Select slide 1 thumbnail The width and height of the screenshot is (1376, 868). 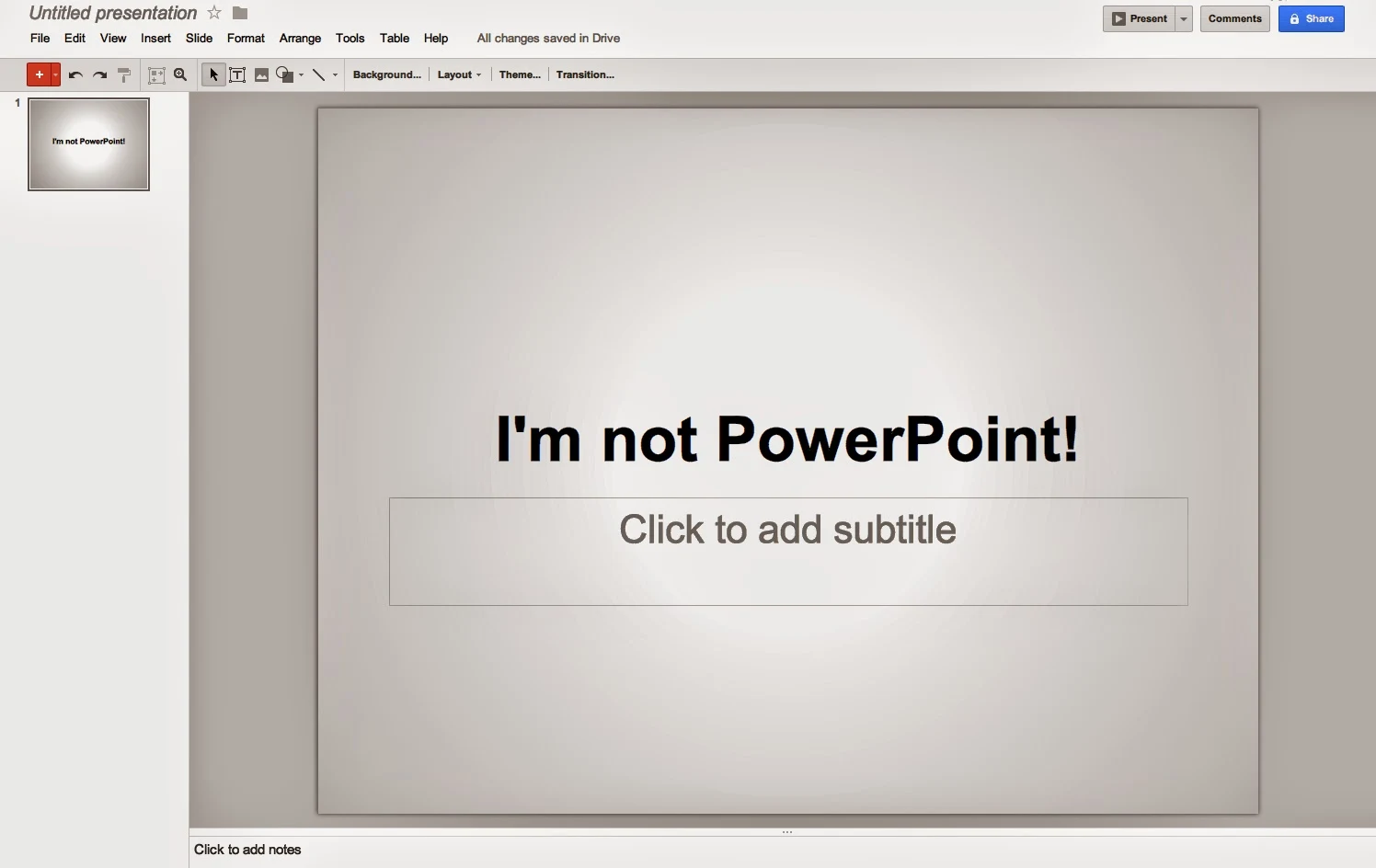pos(88,144)
